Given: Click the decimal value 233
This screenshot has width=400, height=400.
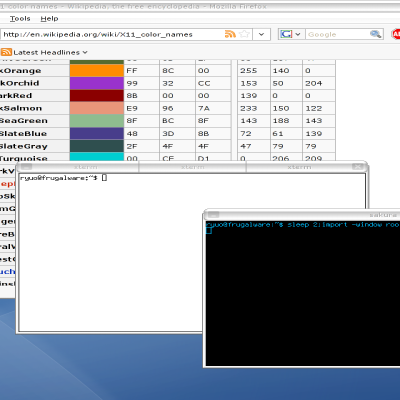Looking at the screenshot, I should click(x=249, y=108).
